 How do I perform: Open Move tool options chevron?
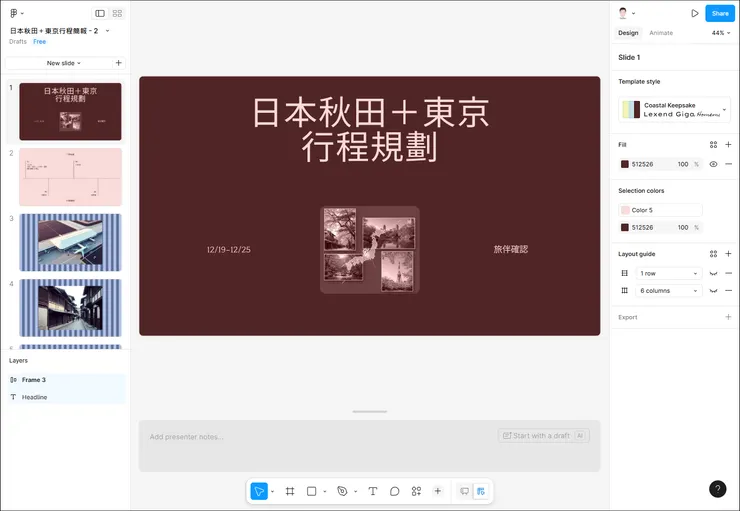tap(272, 492)
